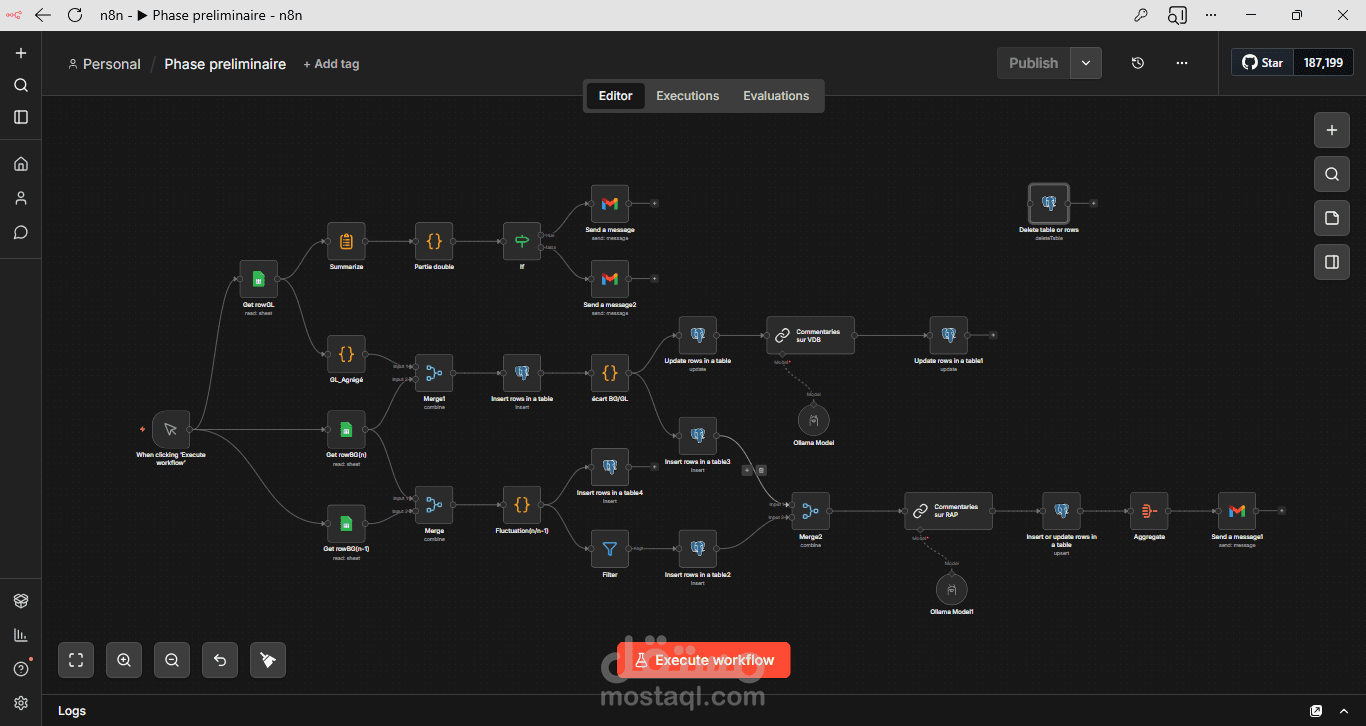Add a node with the canvas plus button
This screenshot has width=1366, height=726.
coord(1331,130)
